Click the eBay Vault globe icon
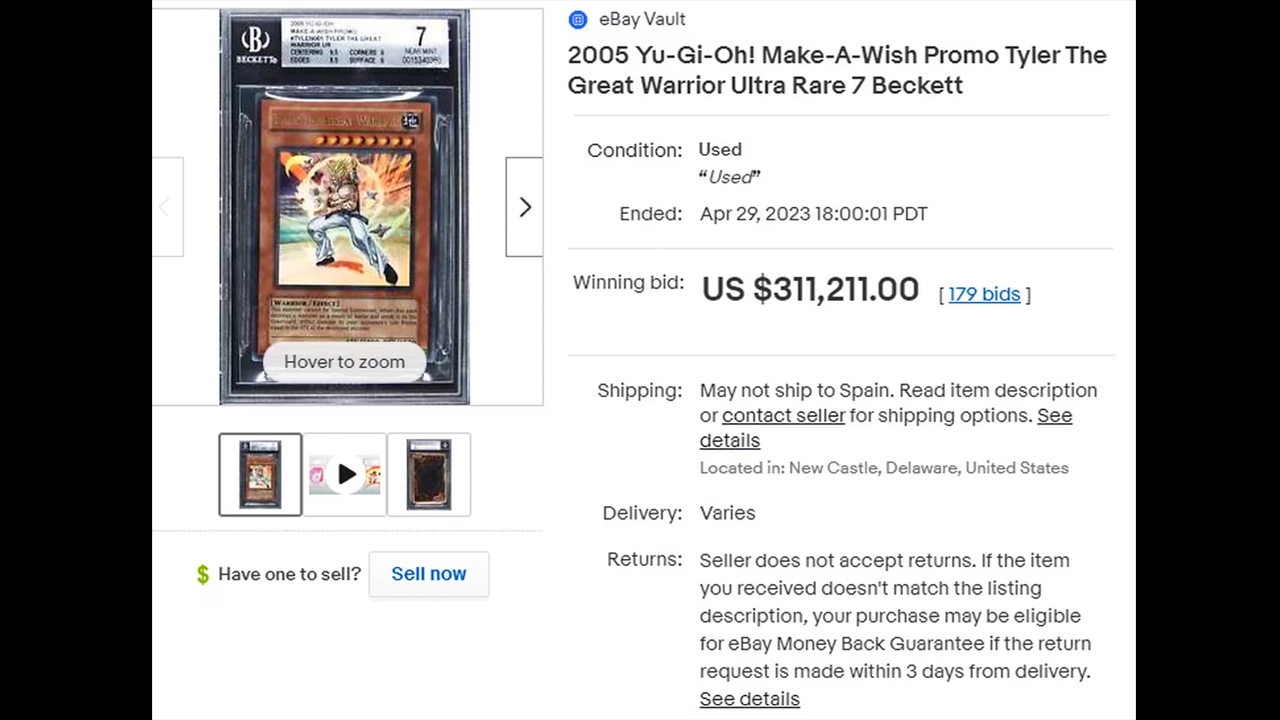The height and width of the screenshot is (720, 1280). tap(578, 19)
